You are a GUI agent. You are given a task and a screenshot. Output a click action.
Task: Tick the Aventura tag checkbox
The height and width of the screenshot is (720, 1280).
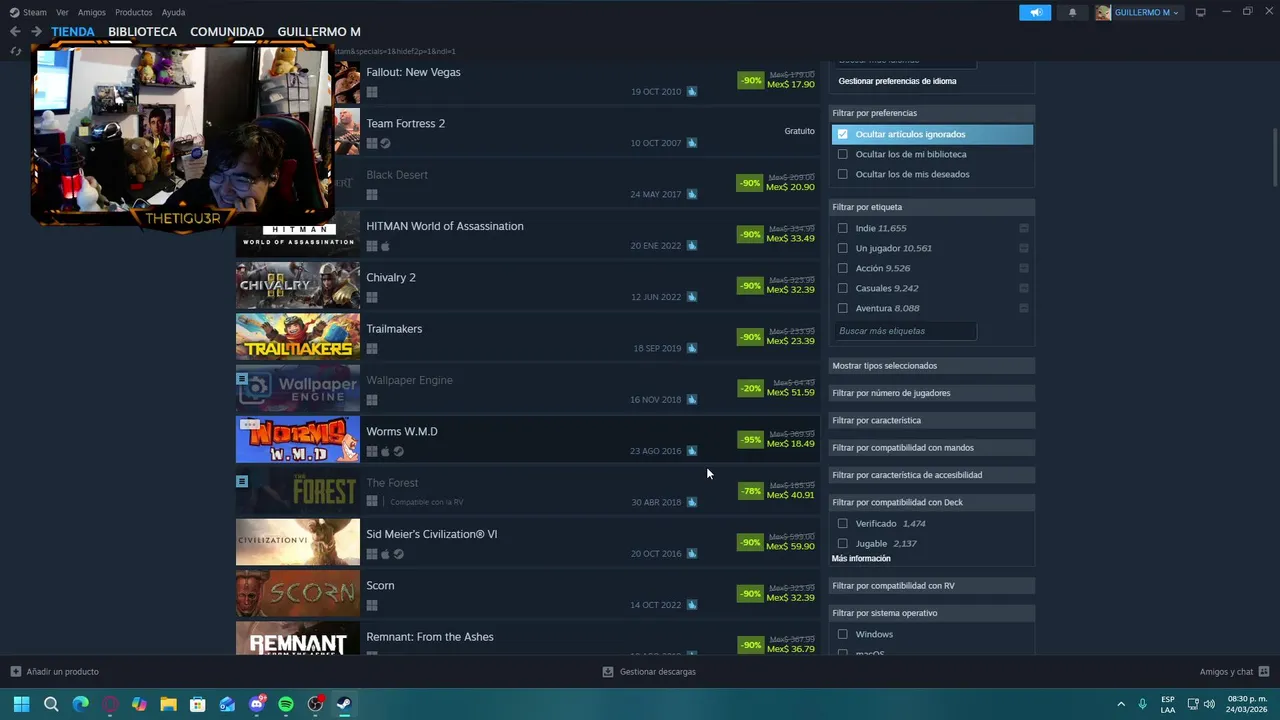843,308
